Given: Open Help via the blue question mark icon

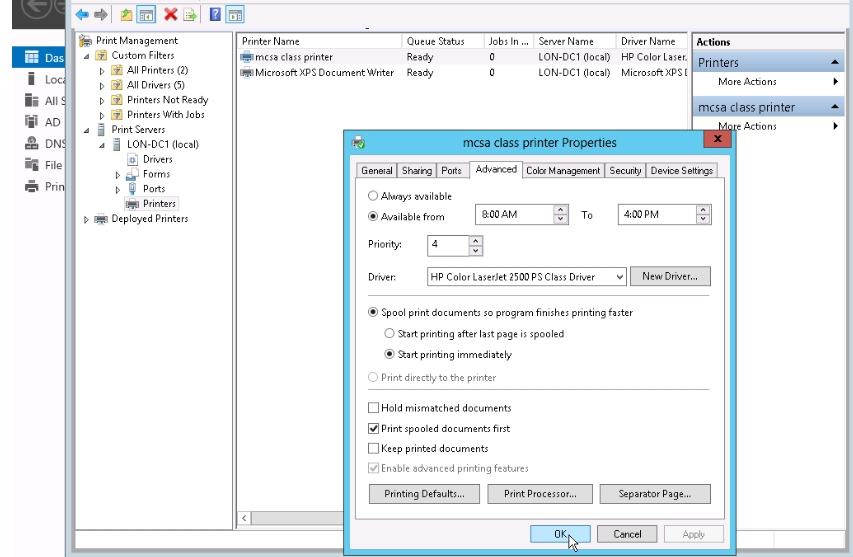Looking at the screenshot, I should click(x=215, y=15).
